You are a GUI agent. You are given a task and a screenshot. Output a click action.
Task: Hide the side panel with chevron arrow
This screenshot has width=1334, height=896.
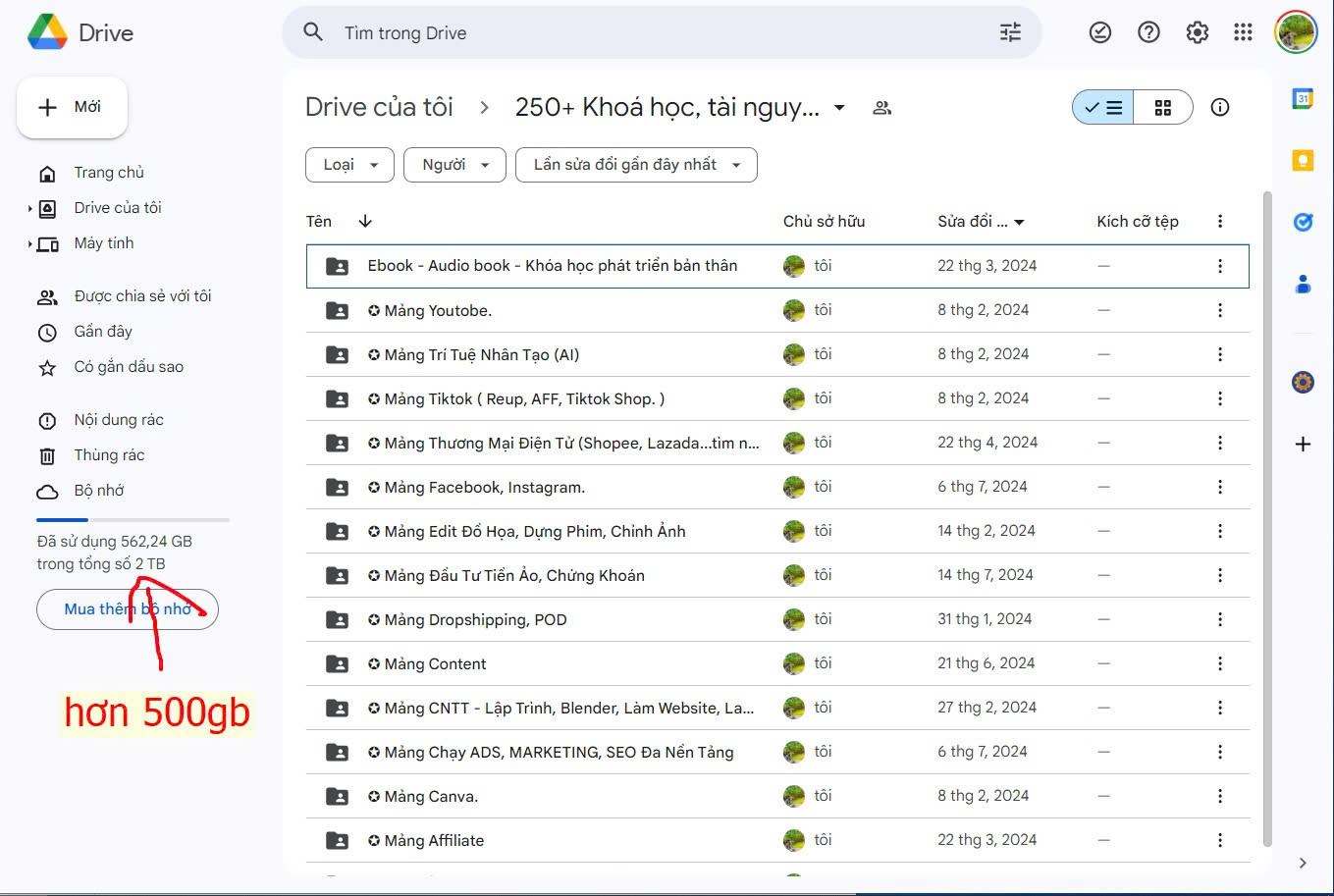pos(1303,863)
